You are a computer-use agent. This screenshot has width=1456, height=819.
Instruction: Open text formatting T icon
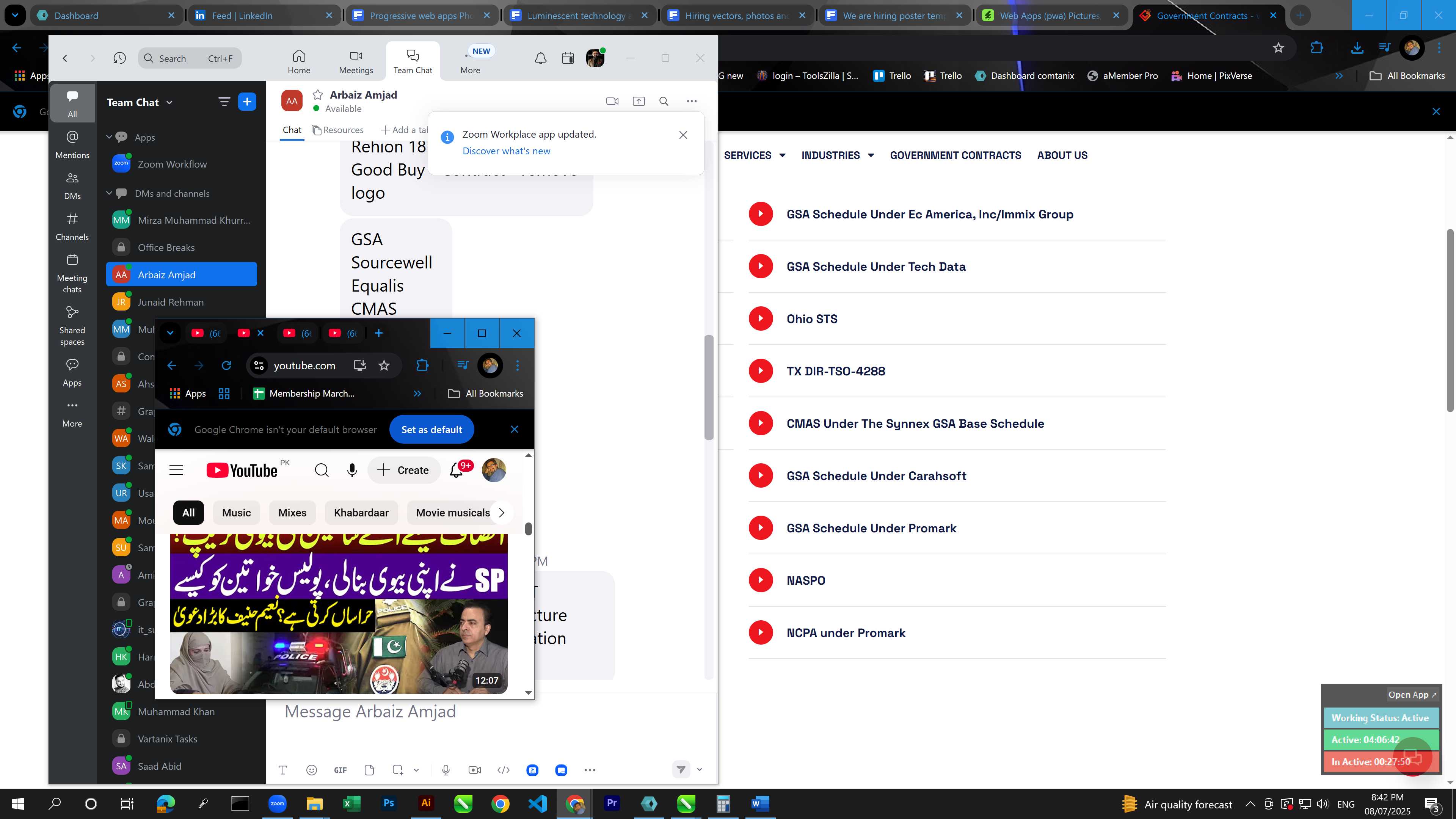(x=283, y=770)
